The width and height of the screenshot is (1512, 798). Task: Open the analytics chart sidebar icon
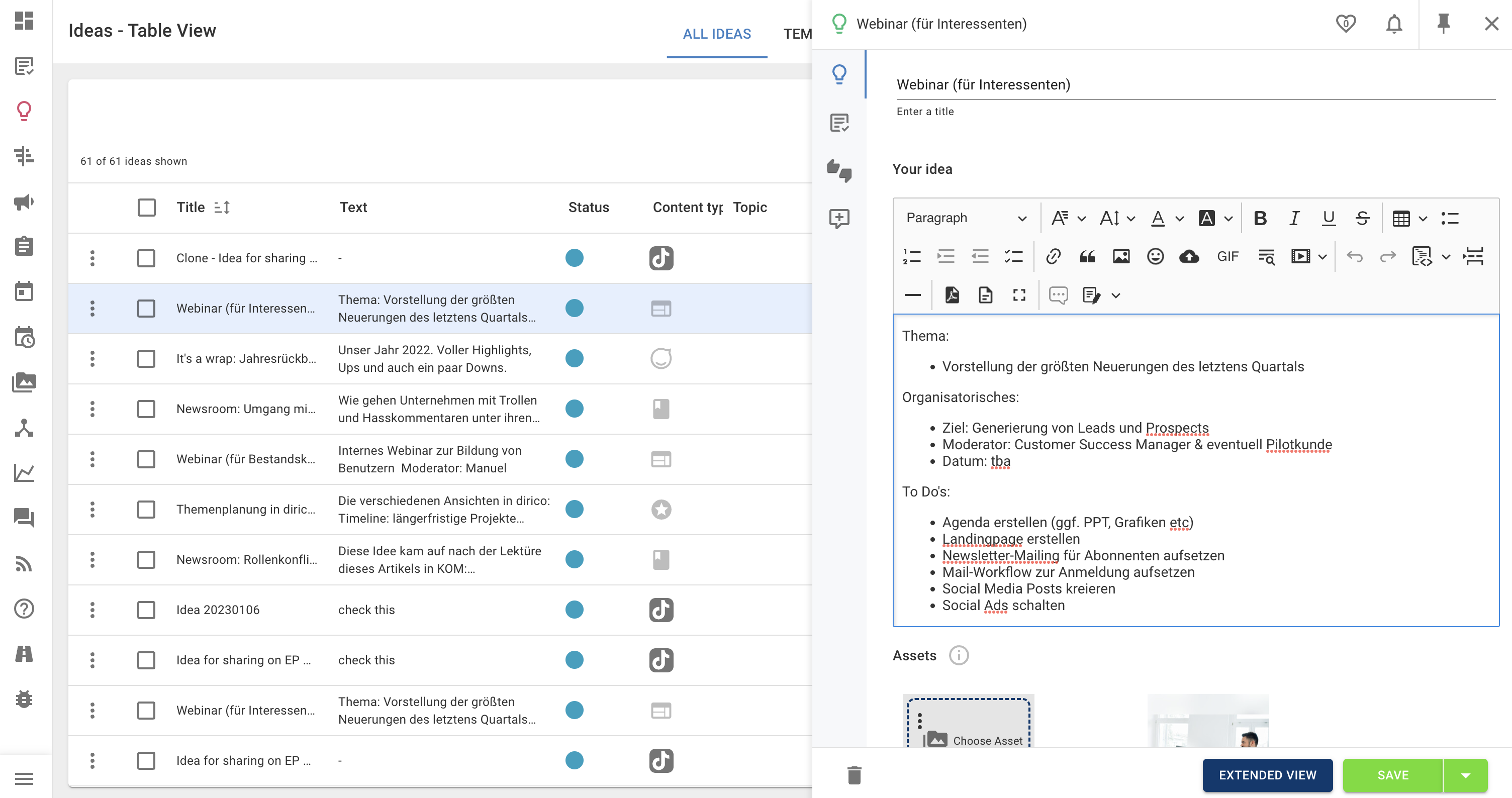pos(24,473)
